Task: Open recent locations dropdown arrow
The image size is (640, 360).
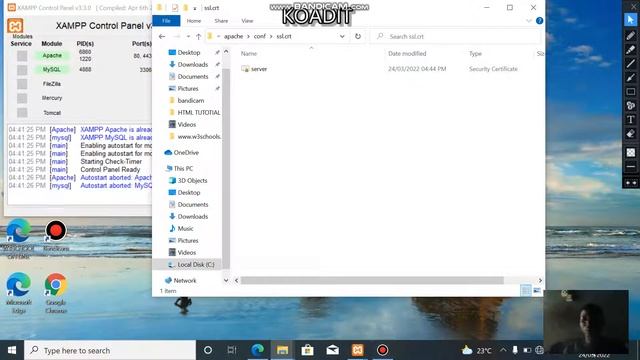Action: tap(188, 36)
